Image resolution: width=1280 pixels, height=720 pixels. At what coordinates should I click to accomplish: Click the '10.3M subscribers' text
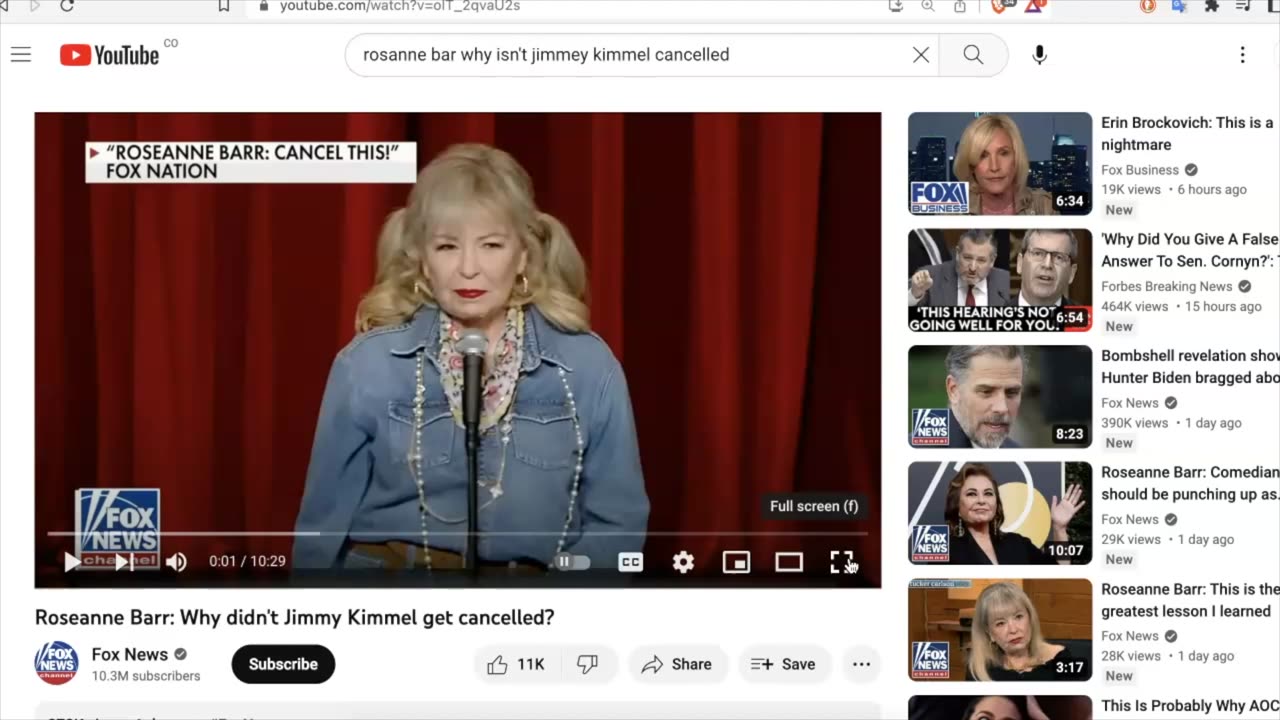pyautogui.click(x=146, y=676)
